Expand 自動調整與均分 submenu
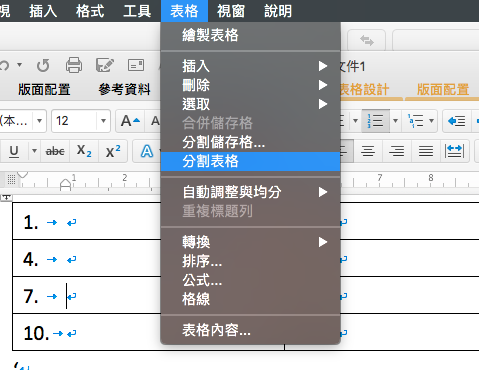 click(250, 192)
